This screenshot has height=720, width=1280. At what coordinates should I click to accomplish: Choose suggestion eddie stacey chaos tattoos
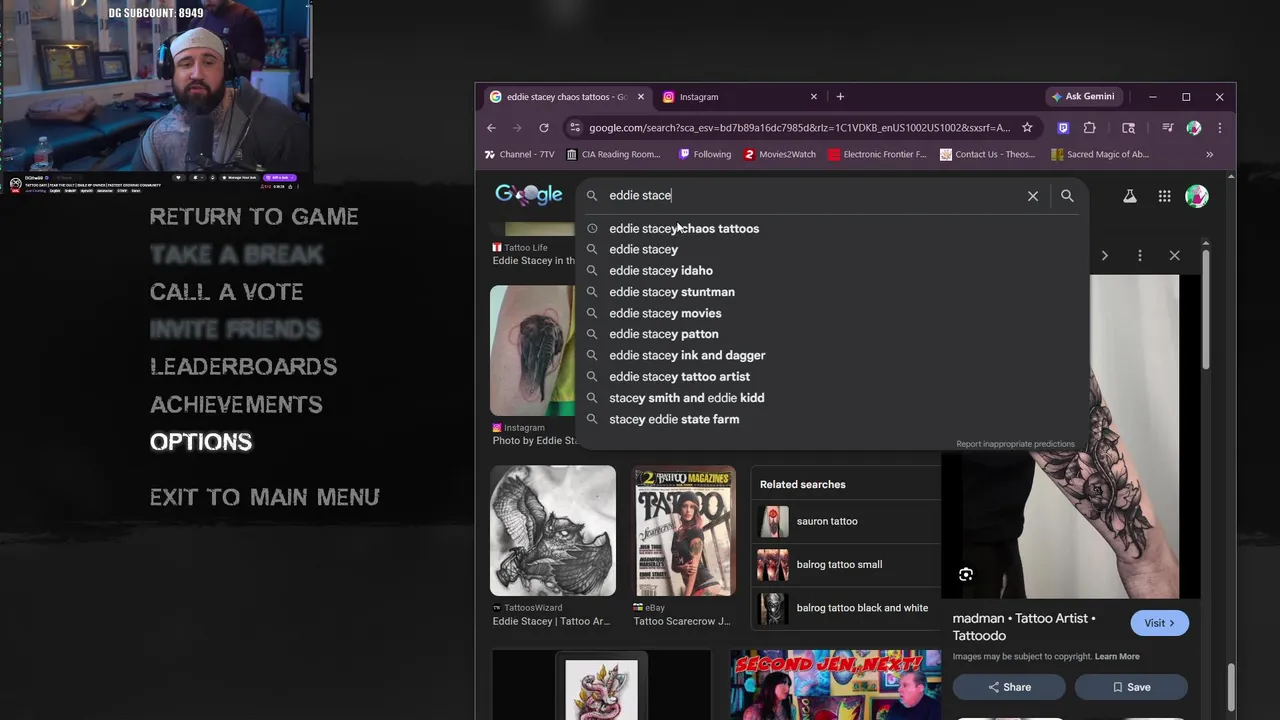click(831, 229)
